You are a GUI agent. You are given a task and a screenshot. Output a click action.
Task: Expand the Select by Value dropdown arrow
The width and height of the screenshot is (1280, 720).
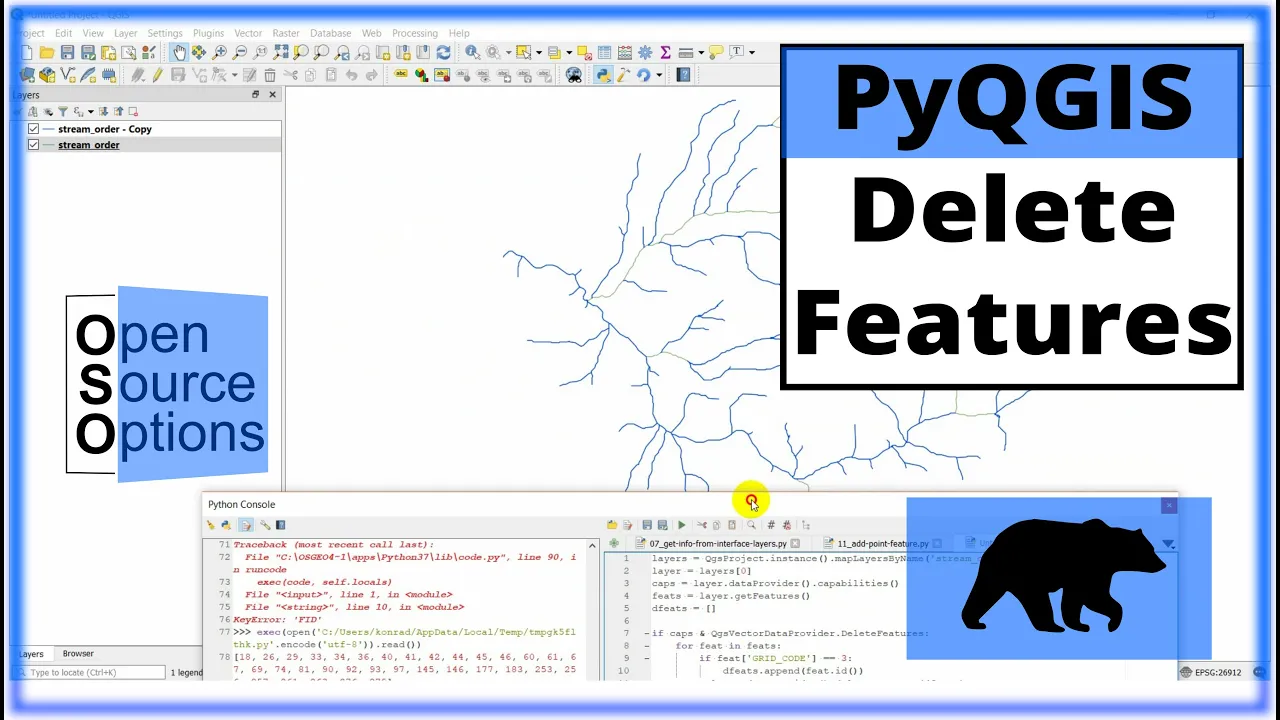[x=569, y=52]
